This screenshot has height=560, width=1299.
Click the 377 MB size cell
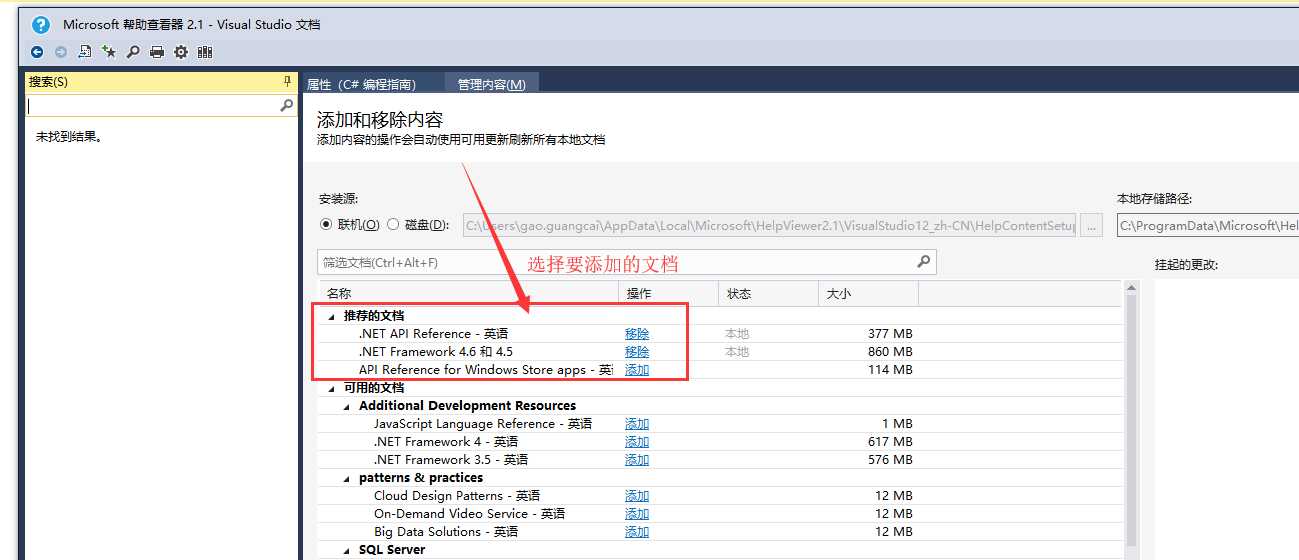pos(890,334)
